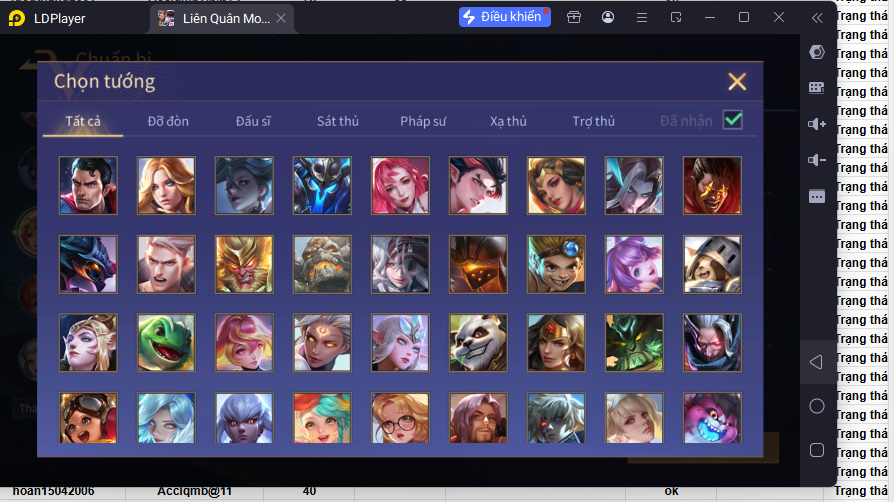The height and width of the screenshot is (502, 894).
Task: Open the LDPlayer store gift box icon
Action: [574, 18]
